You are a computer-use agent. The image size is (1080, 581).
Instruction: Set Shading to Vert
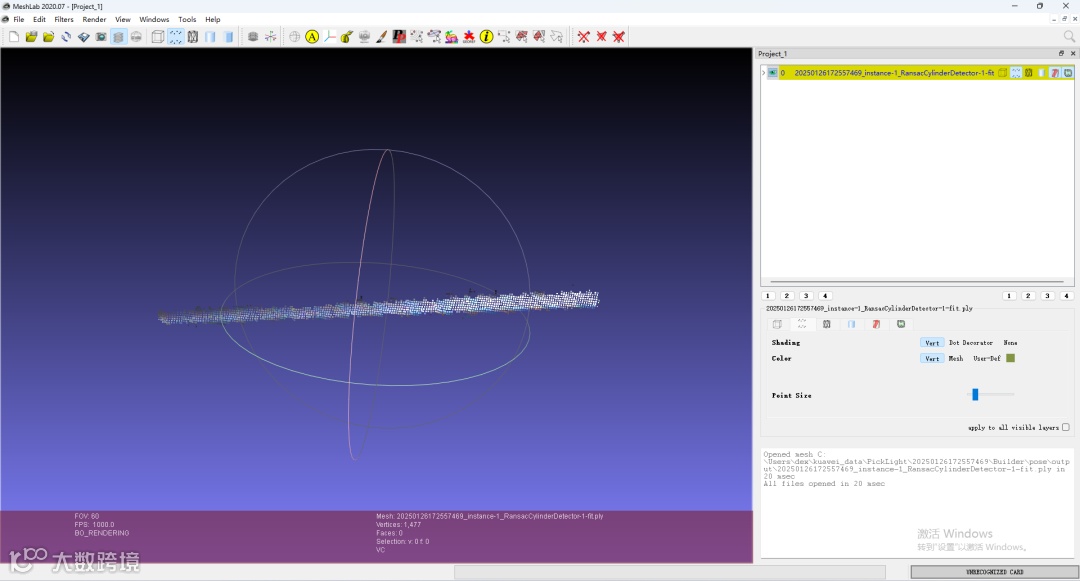point(932,343)
